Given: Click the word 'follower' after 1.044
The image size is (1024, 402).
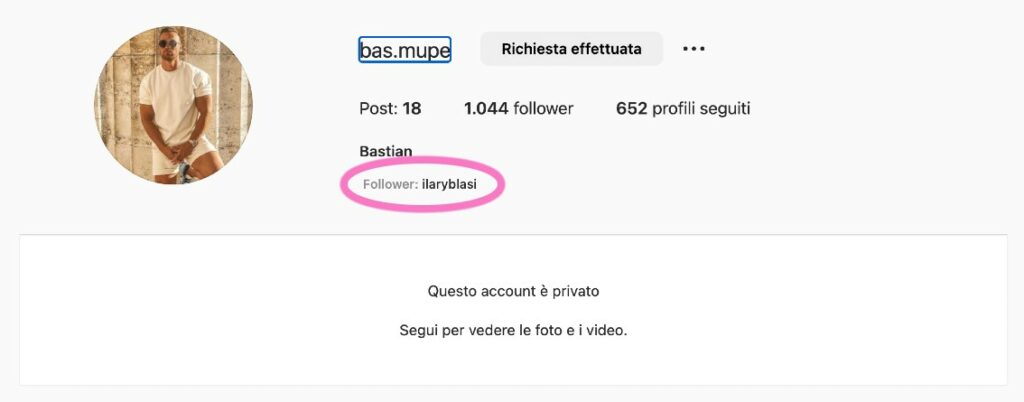Looking at the screenshot, I should pos(543,108).
